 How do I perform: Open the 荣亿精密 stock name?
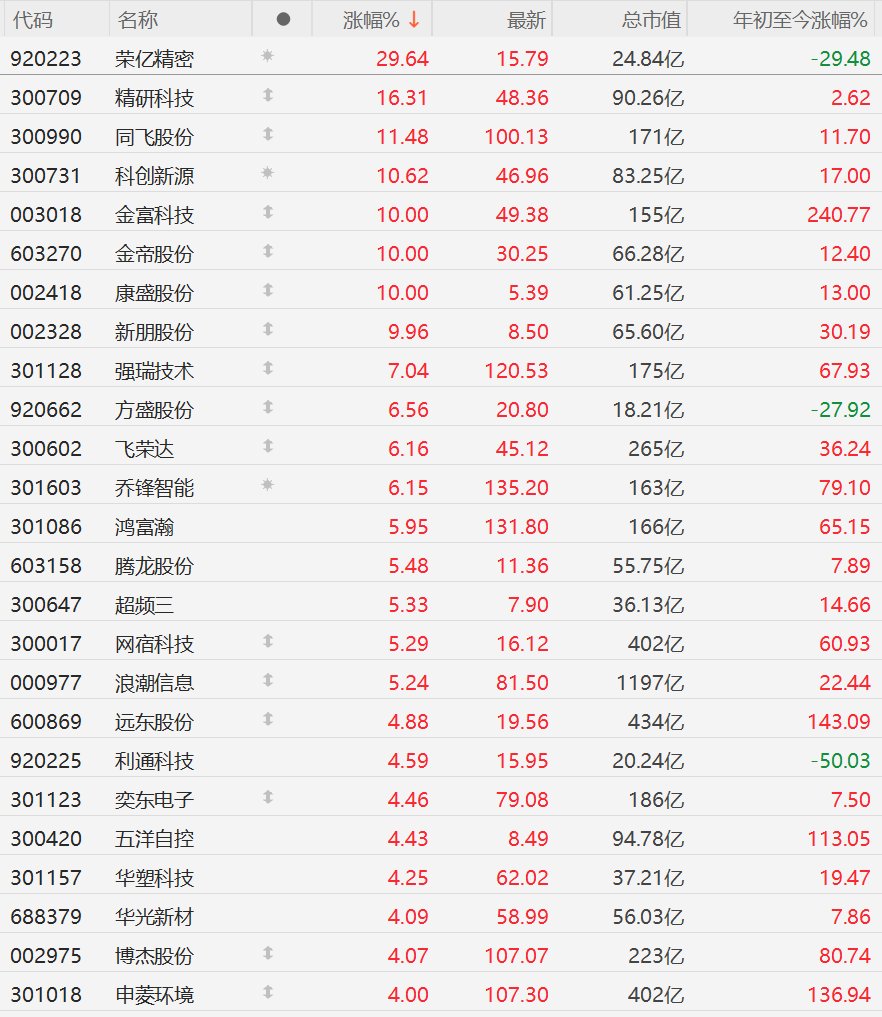click(154, 59)
